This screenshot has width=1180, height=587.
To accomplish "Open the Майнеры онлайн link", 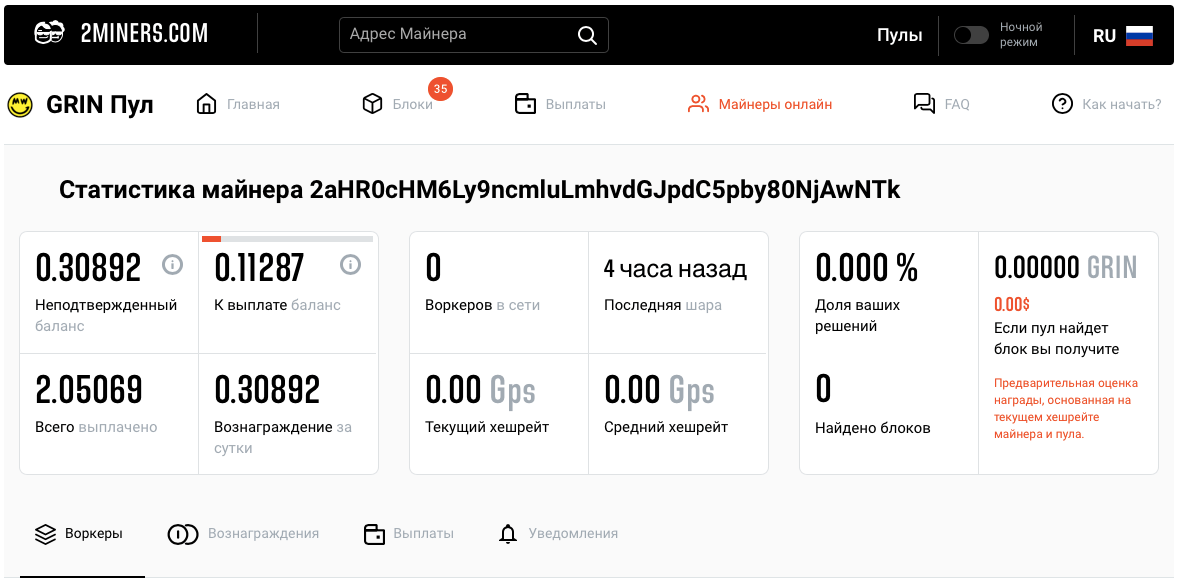I will click(760, 104).
